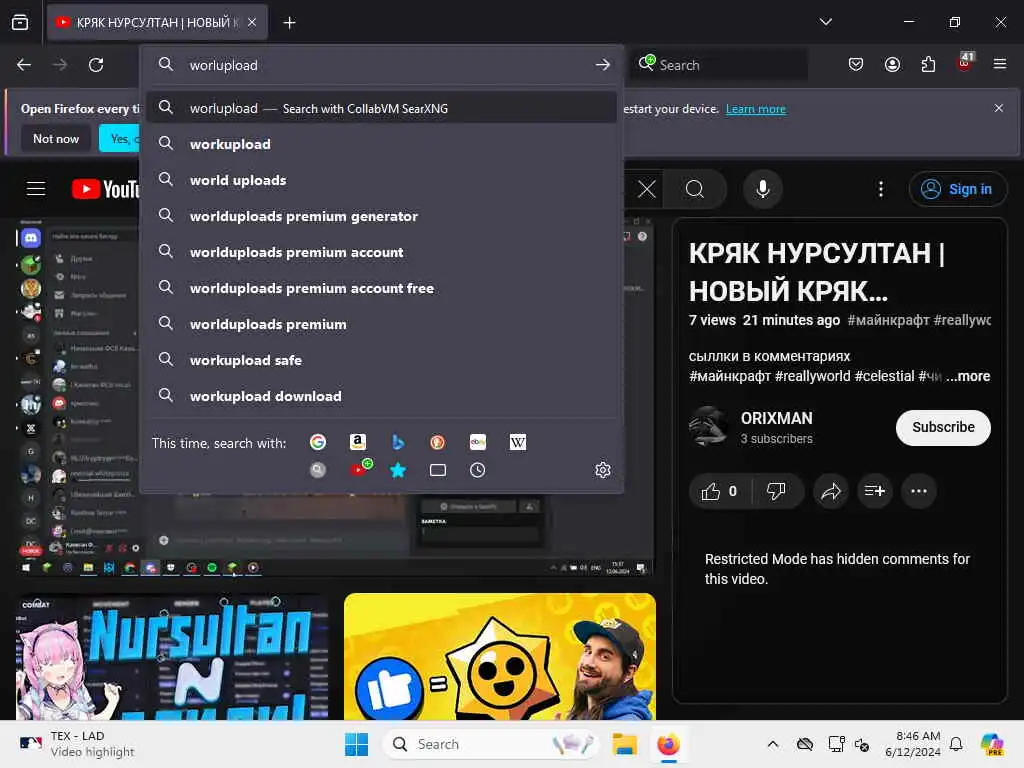
Task: Like the video with thumbs up
Action: pyautogui.click(x=719, y=491)
